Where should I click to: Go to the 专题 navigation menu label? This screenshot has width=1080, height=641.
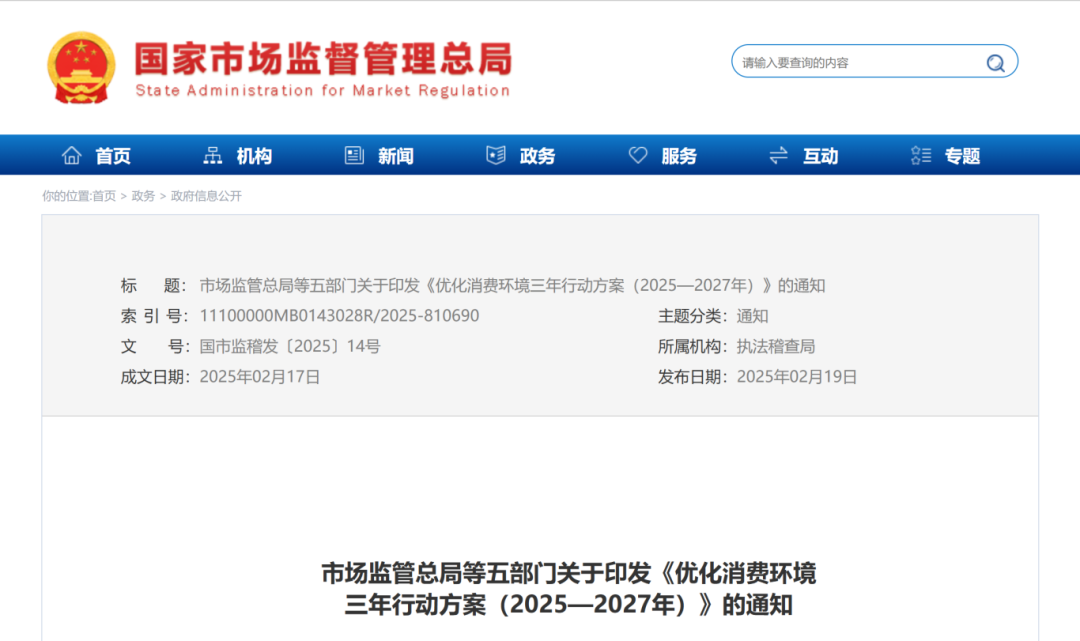click(962, 156)
